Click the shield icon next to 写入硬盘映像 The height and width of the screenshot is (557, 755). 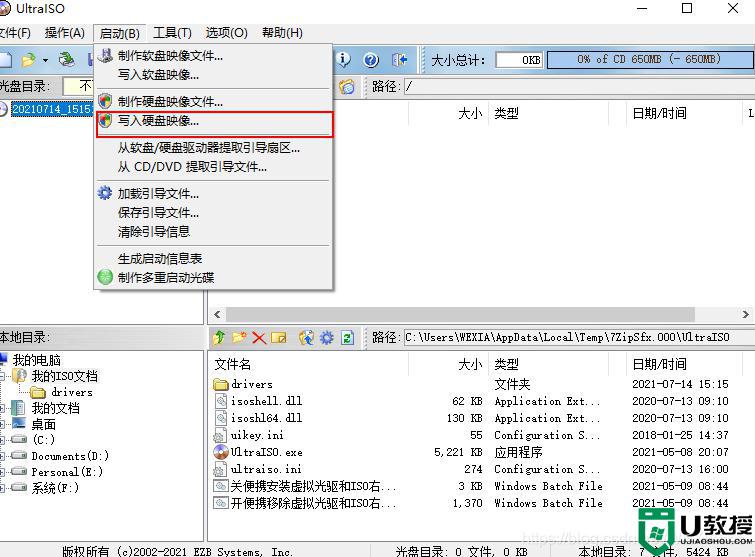point(105,120)
